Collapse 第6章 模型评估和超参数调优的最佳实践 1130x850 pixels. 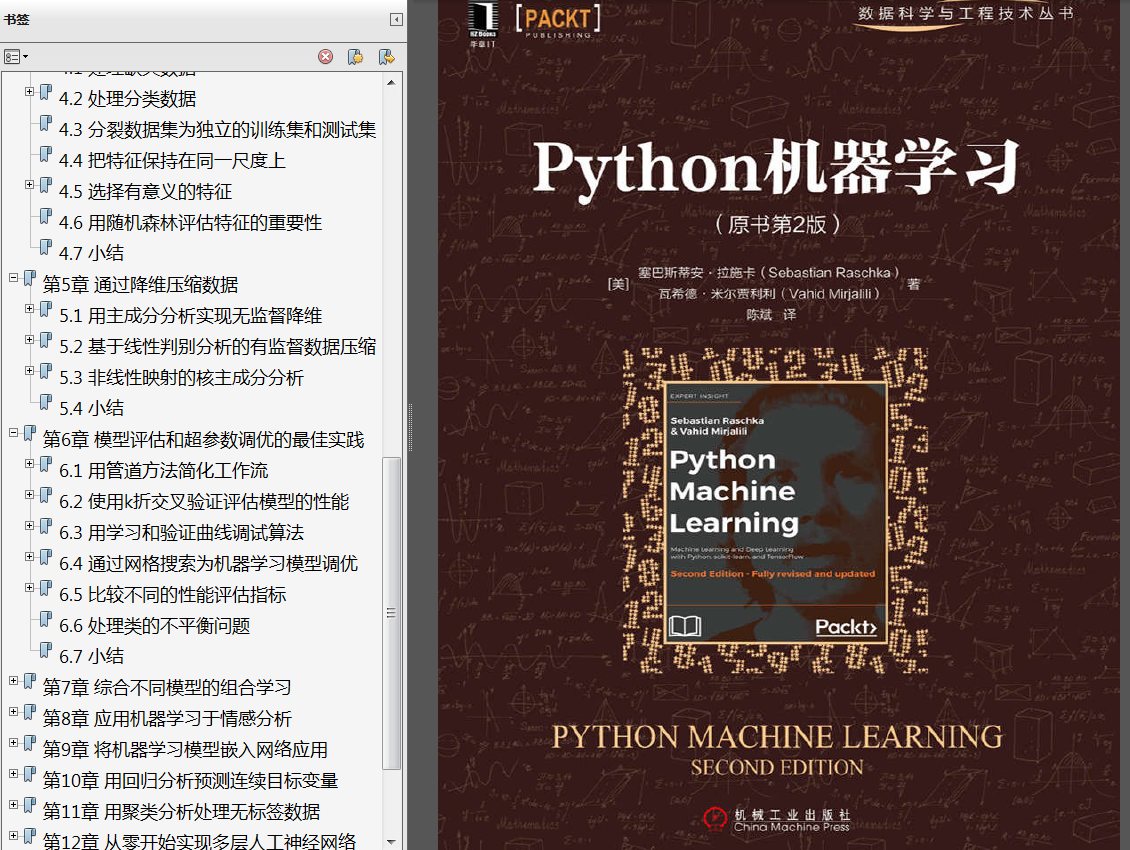[13, 433]
